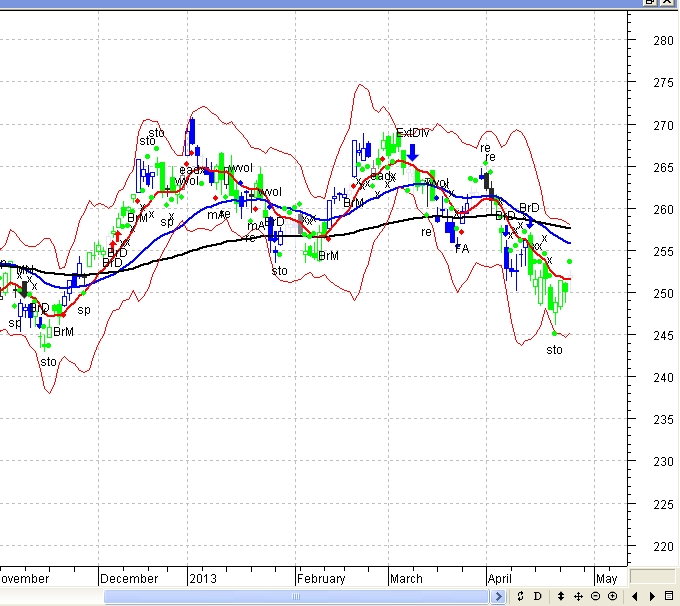Select the D daily period icon
This screenshot has height=606, width=680.
537,597
